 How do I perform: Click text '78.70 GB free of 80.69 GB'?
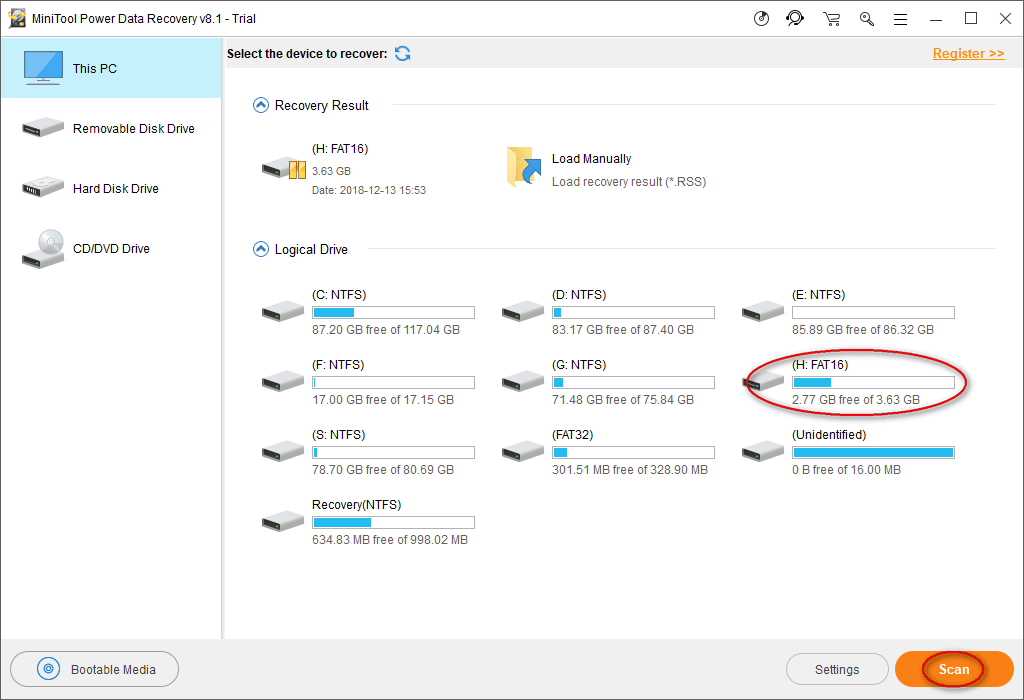(x=383, y=469)
